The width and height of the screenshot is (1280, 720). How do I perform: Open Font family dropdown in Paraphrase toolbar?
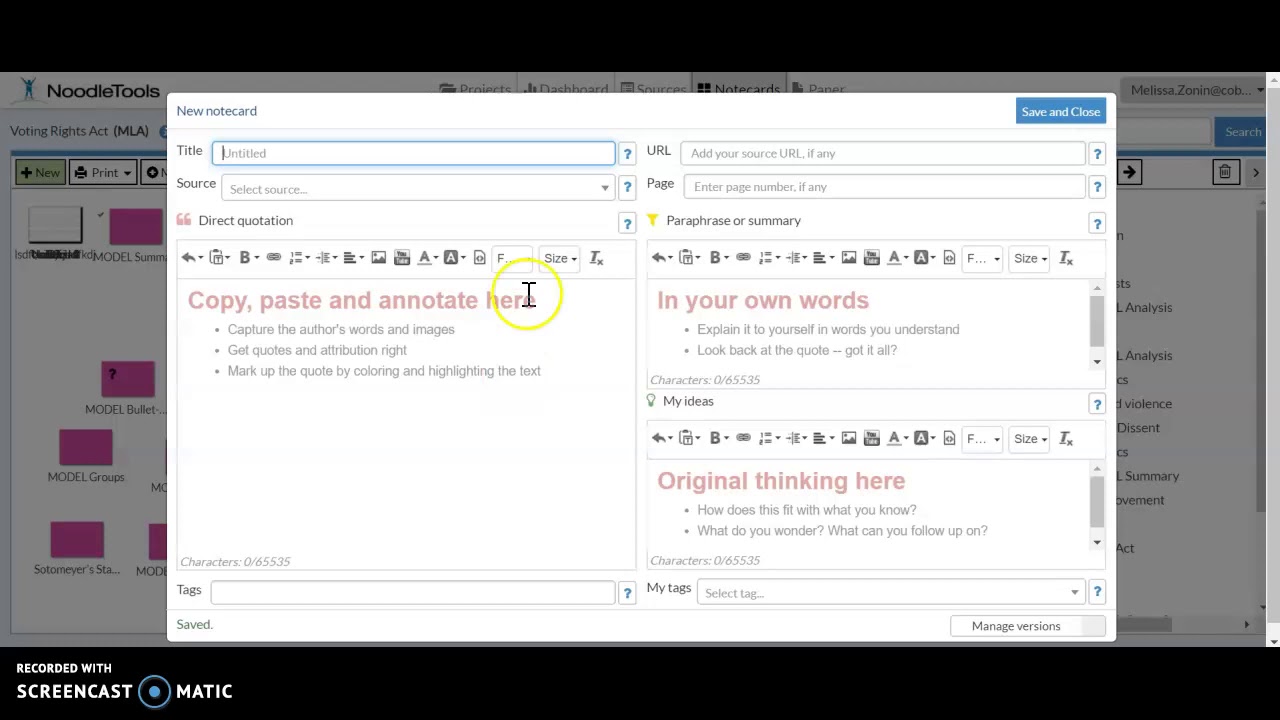pos(983,258)
